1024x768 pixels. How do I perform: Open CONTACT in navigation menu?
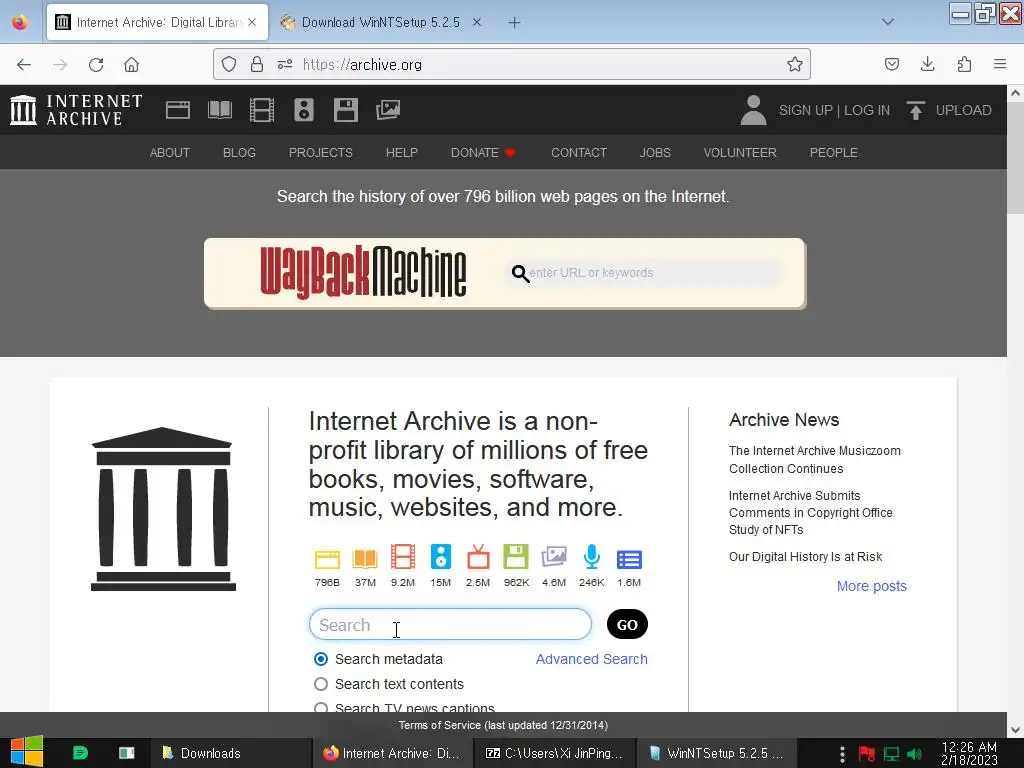point(579,153)
